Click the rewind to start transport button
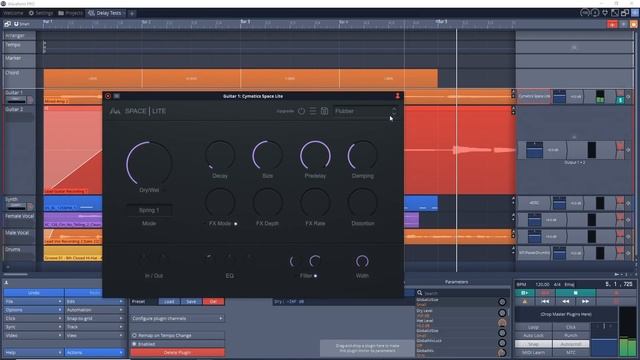The image size is (640, 360). [545, 302]
